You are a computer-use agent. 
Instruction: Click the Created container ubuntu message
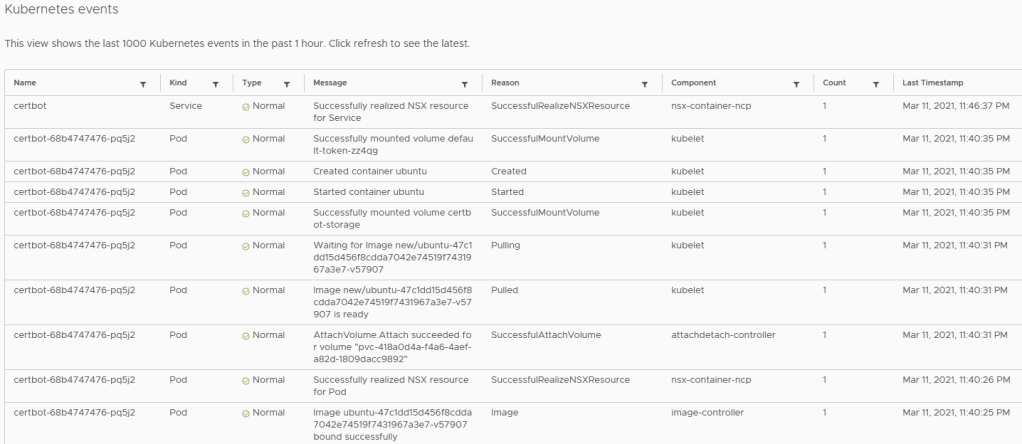370,171
